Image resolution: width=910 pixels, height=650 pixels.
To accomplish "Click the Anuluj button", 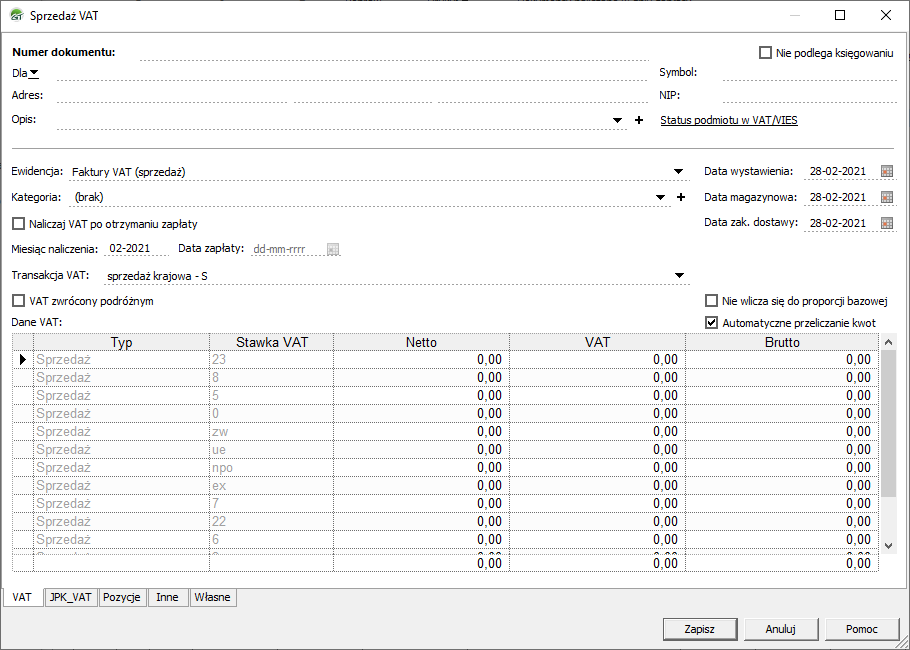I will tap(781, 629).
